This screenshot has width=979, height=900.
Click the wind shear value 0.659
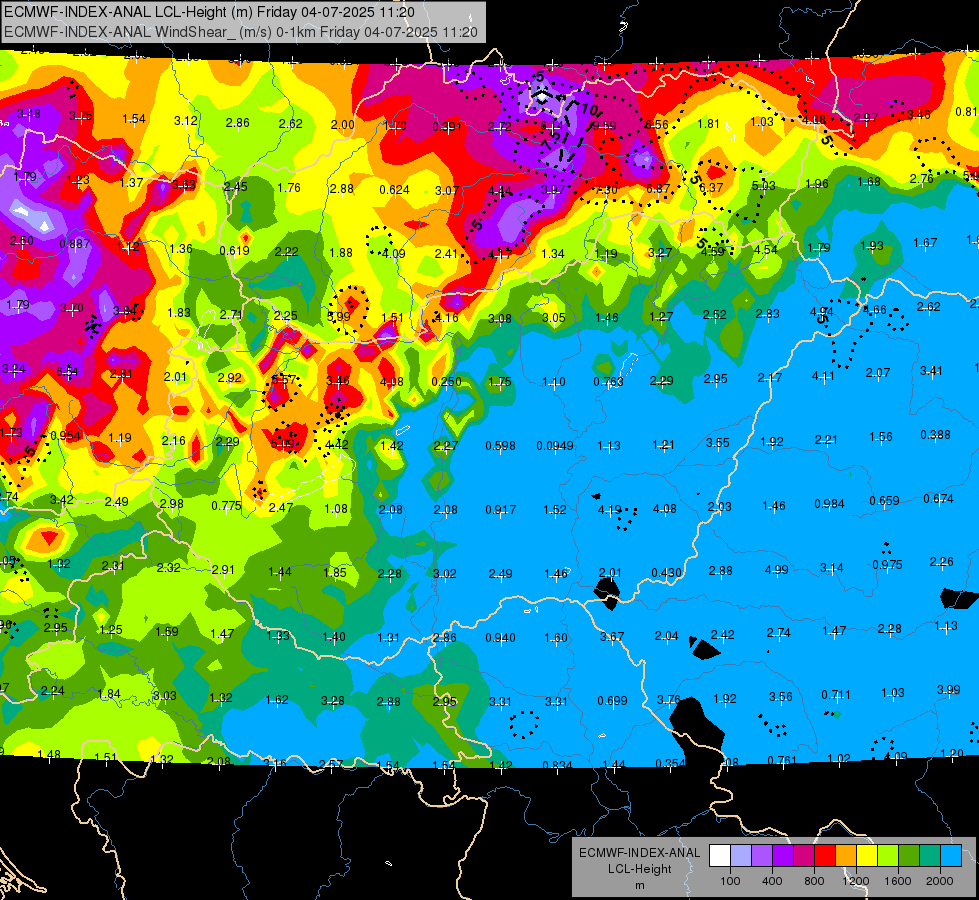pos(884,501)
